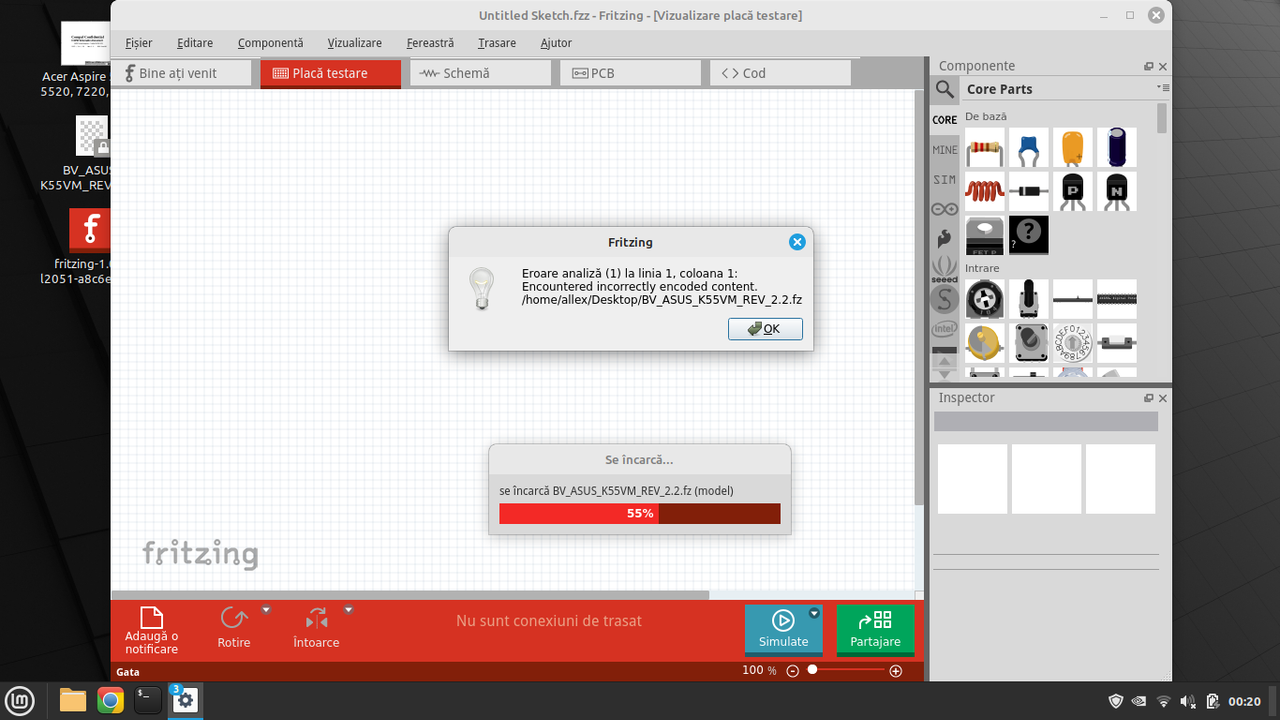This screenshot has height=720, width=1280.
Task: Expand Simulate dropdown arrow
Action: (x=814, y=613)
